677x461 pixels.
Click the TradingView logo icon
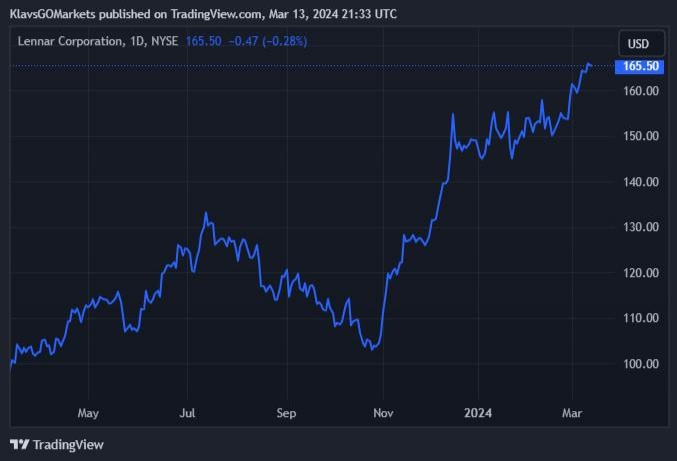coord(19,444)
